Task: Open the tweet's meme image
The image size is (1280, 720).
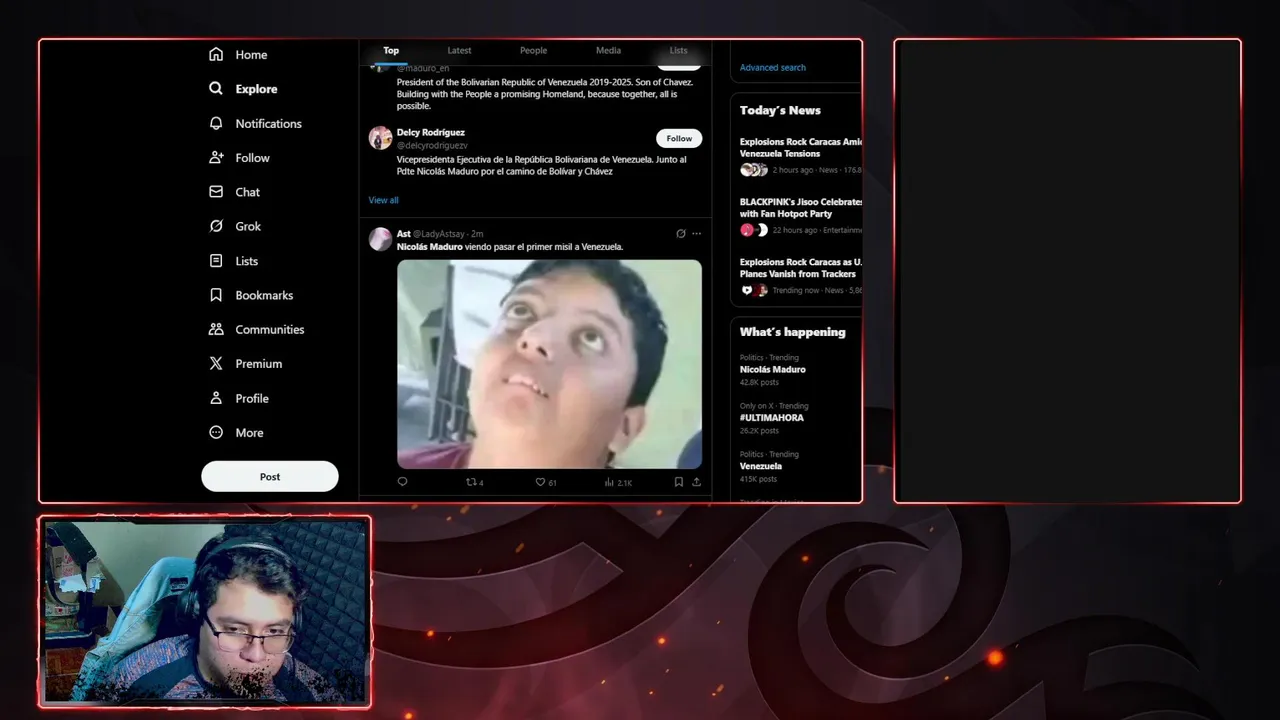Action: [549, 364]
